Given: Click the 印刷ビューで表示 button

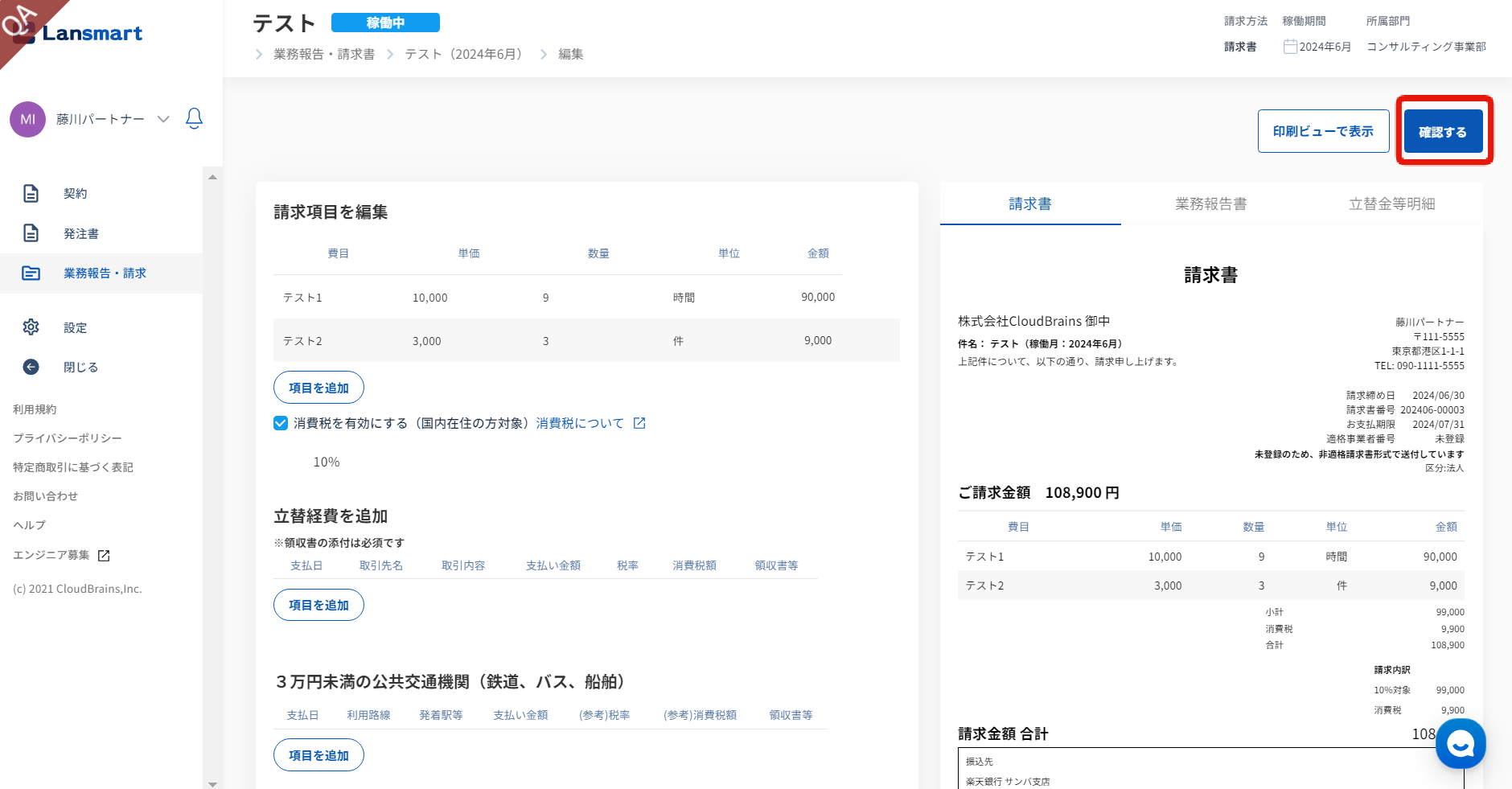Looking at the screenshot, I should (x=1323, y=131).
